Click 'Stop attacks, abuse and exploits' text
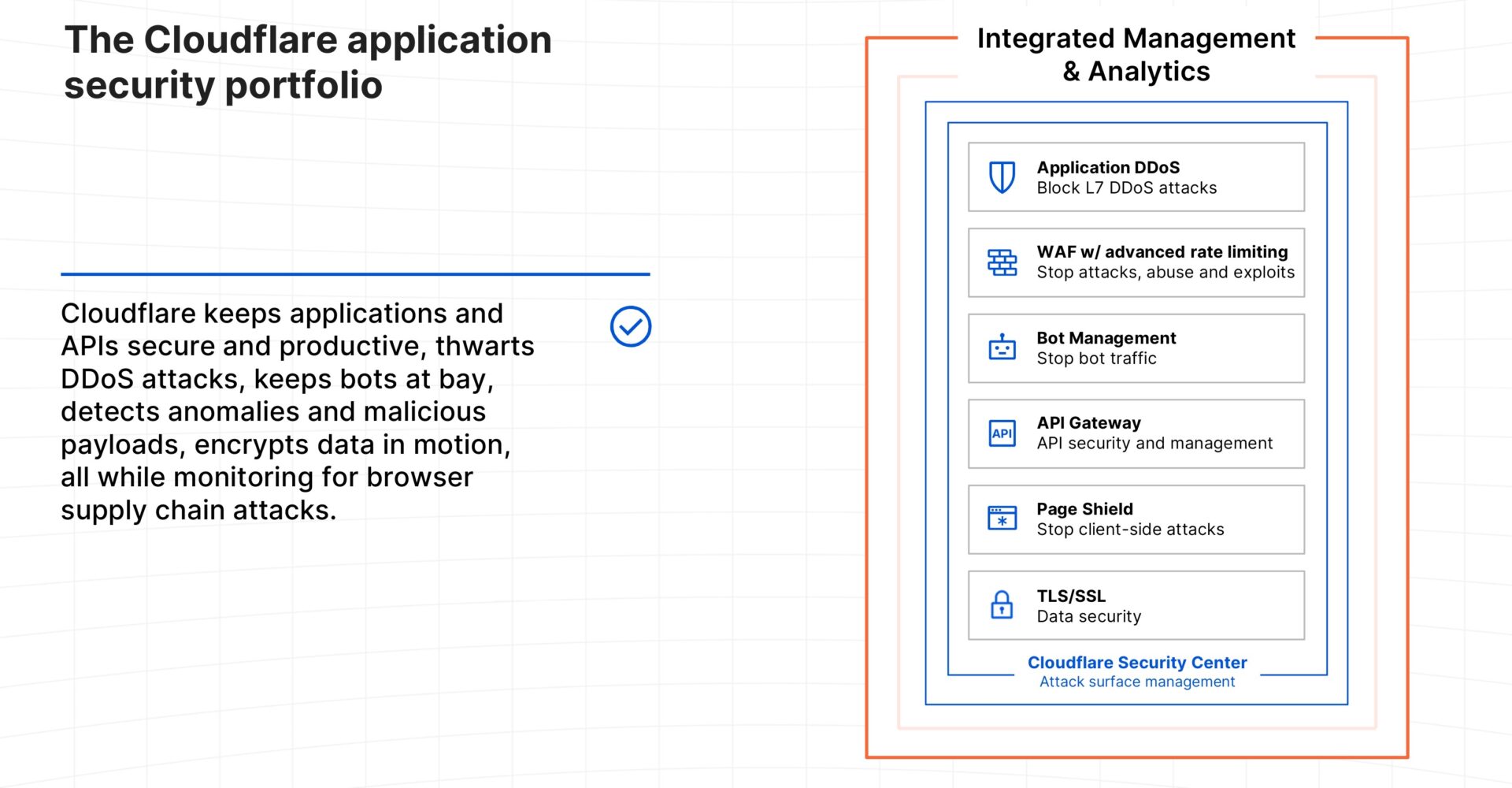This screenshot has width=1512, height=788. (x=1165, y=273)
